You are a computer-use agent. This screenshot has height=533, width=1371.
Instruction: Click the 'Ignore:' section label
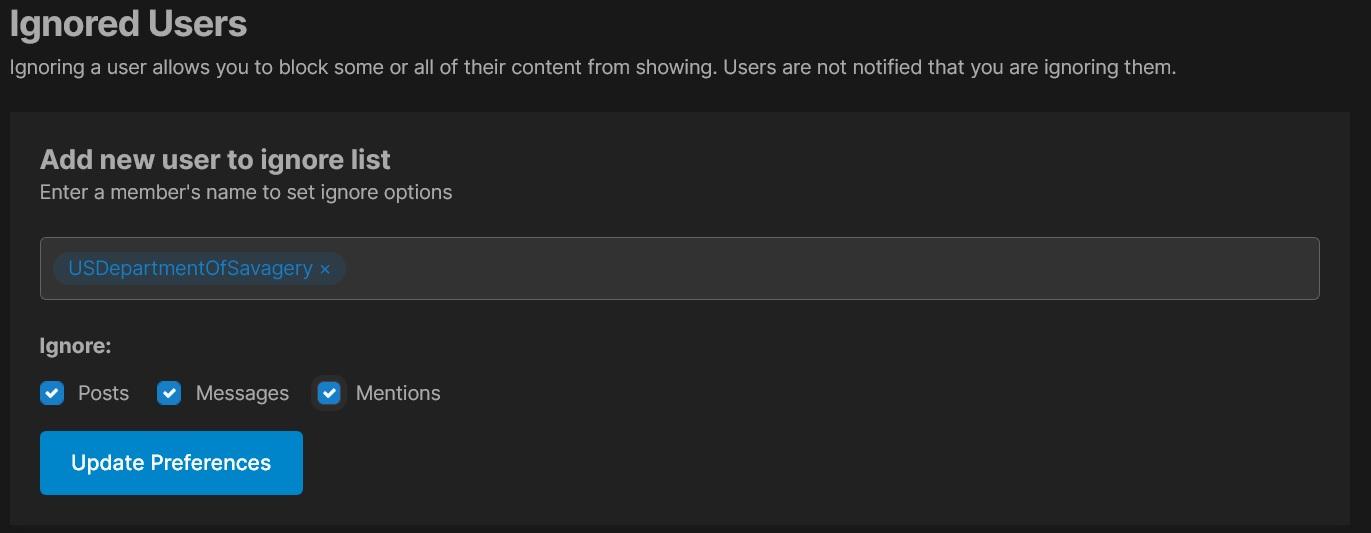tap(75, 346)
